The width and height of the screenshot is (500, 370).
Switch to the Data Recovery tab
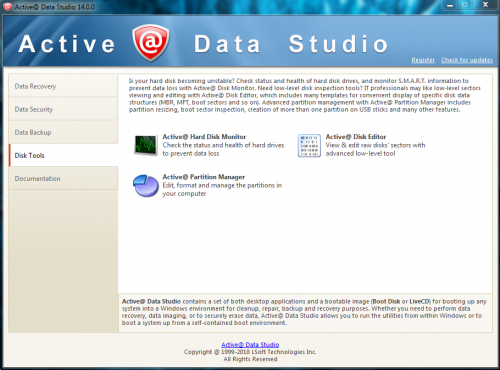point(63,86)
